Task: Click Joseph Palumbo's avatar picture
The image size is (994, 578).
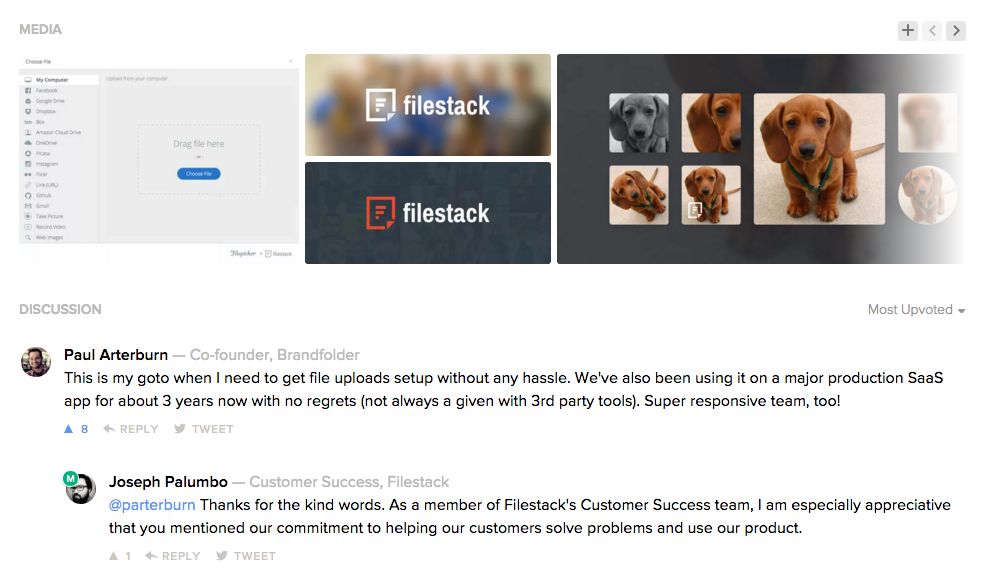Action: [x=81, y=489]
